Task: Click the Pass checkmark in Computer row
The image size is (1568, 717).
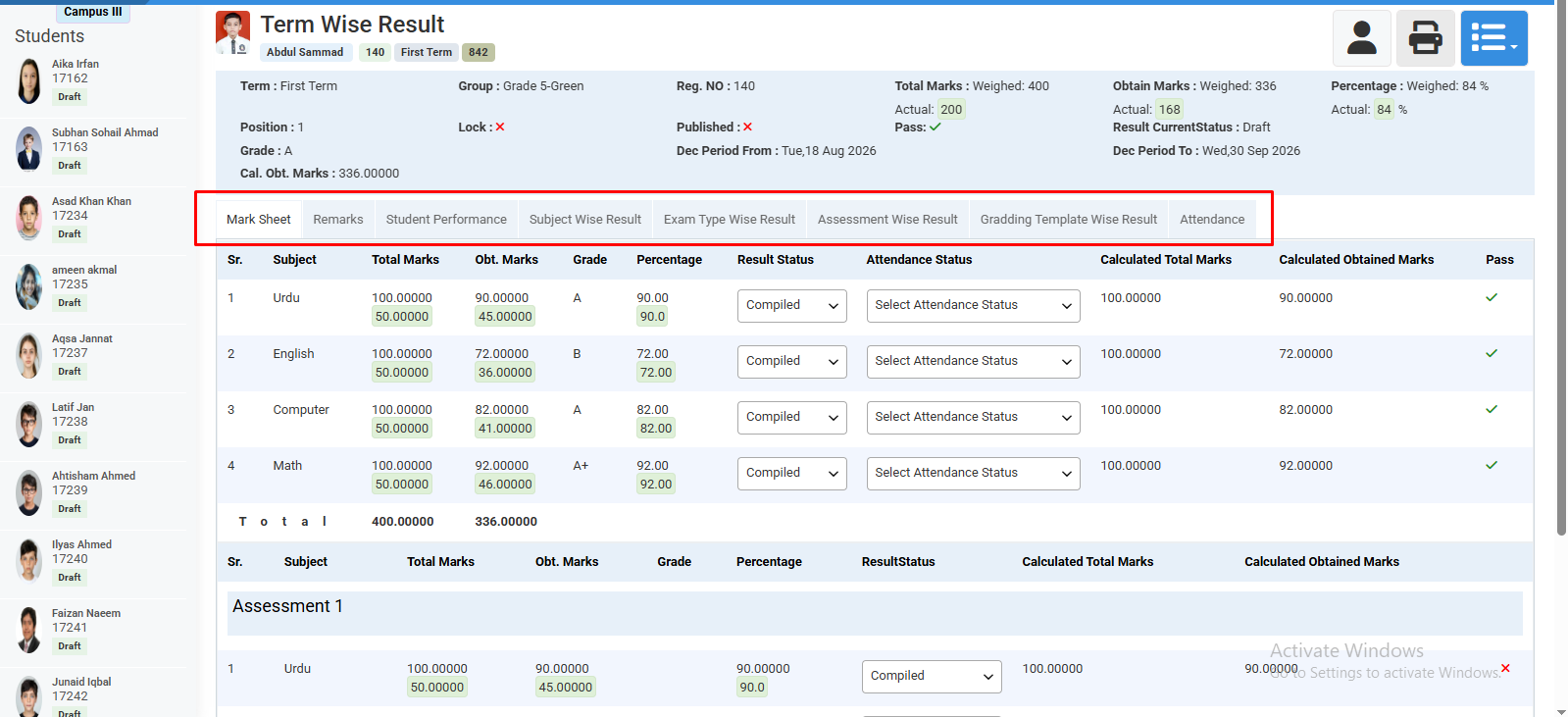Action: coord(1492,409)
